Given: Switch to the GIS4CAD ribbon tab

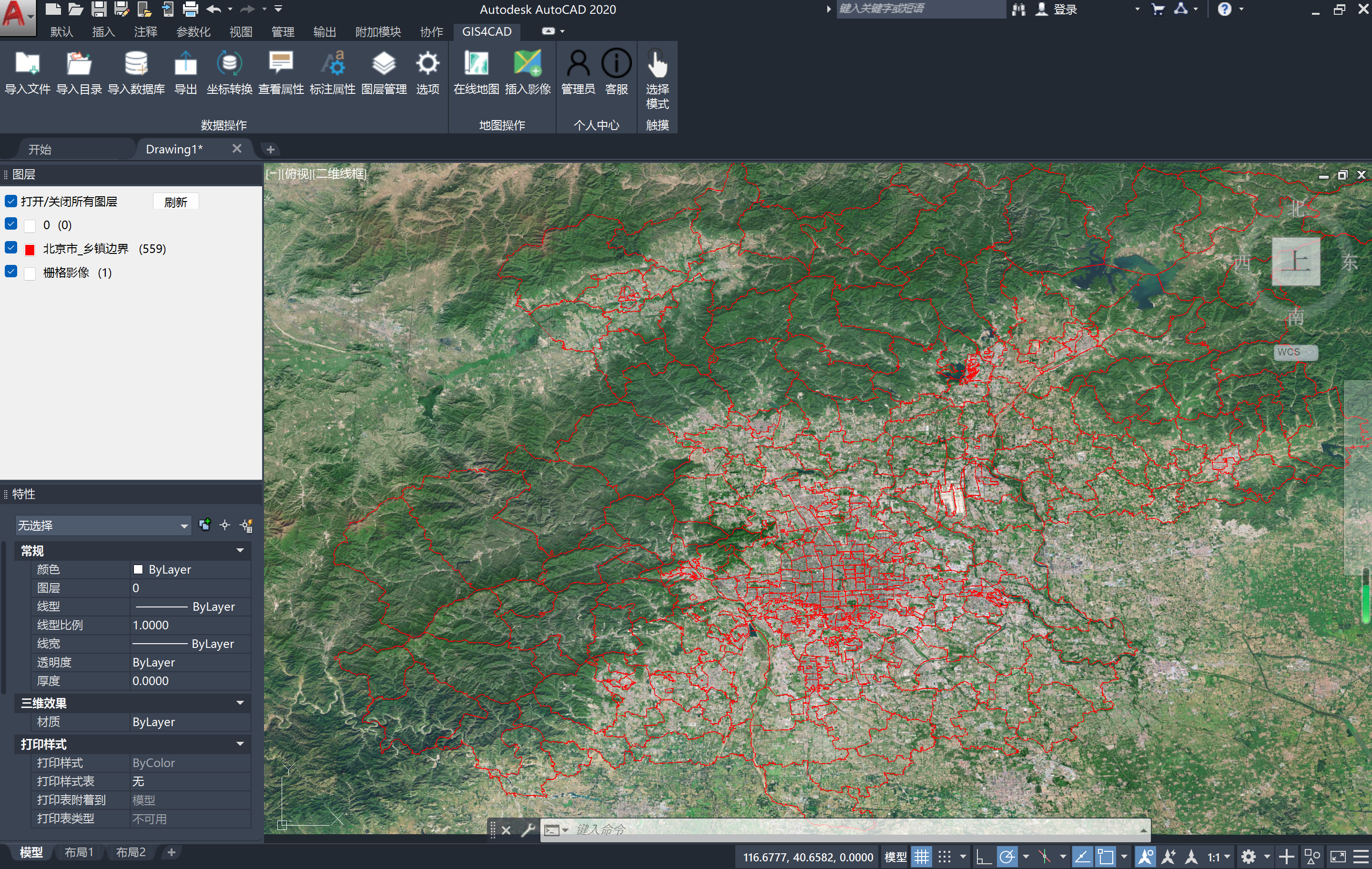Looking at the screenshot, I should (x=487, y=32).
